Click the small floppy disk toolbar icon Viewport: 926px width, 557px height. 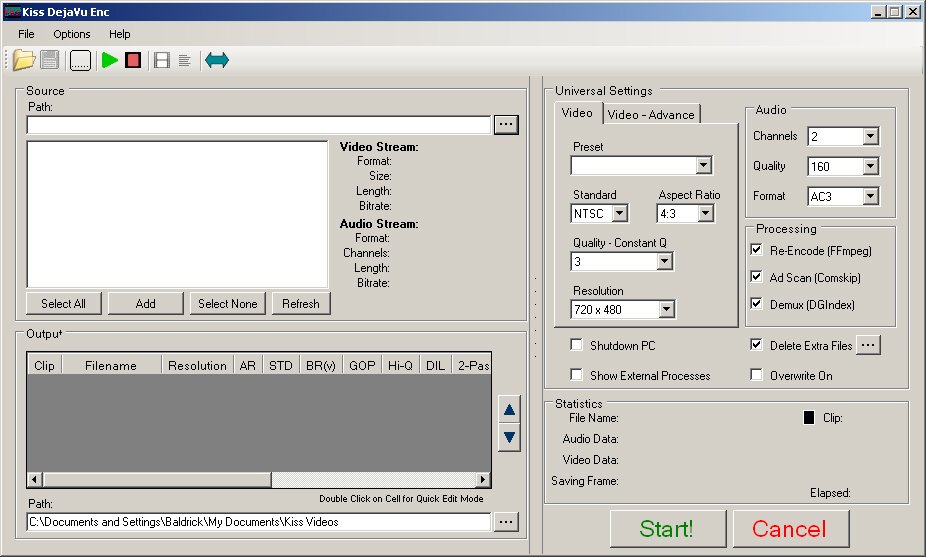tap(162, 60)
